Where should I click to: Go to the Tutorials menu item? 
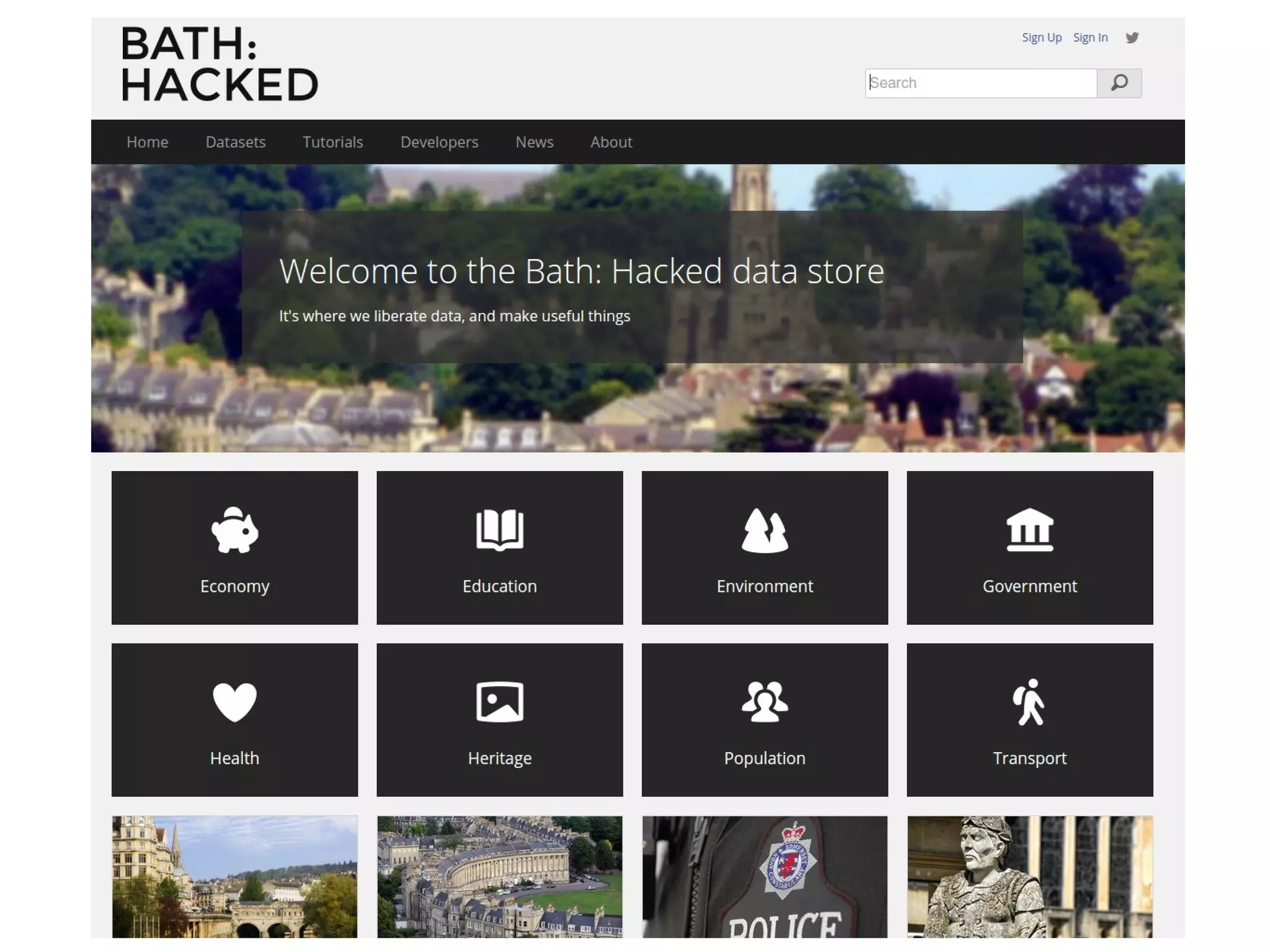[x=332, y=142]
